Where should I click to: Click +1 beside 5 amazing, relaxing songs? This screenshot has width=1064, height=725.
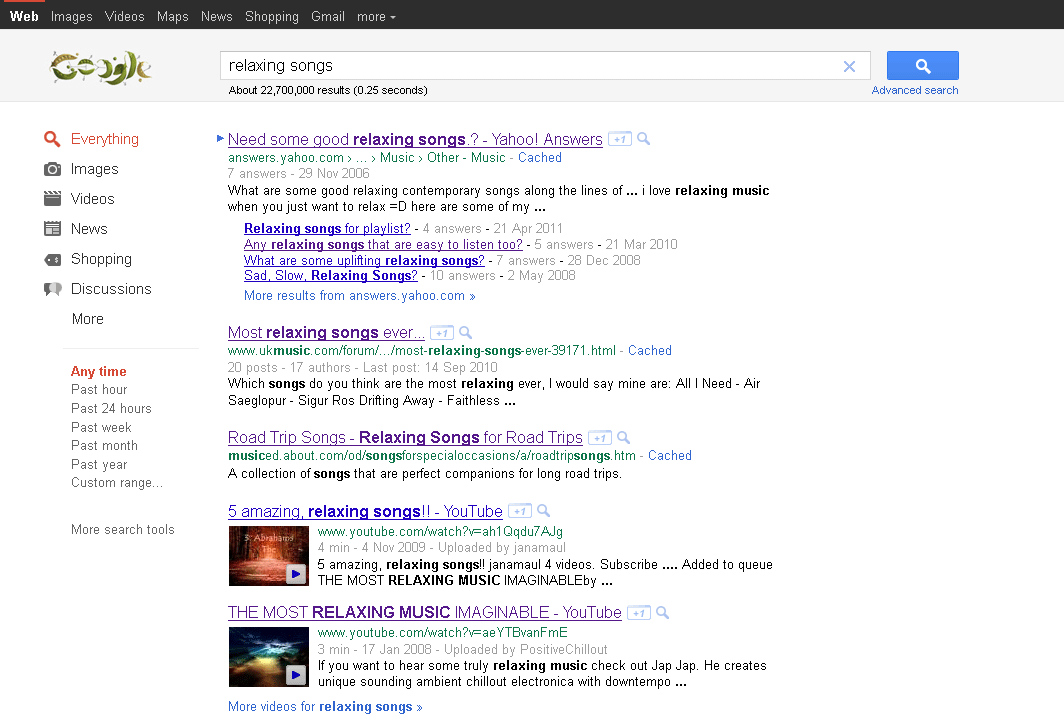click(520, 511)
